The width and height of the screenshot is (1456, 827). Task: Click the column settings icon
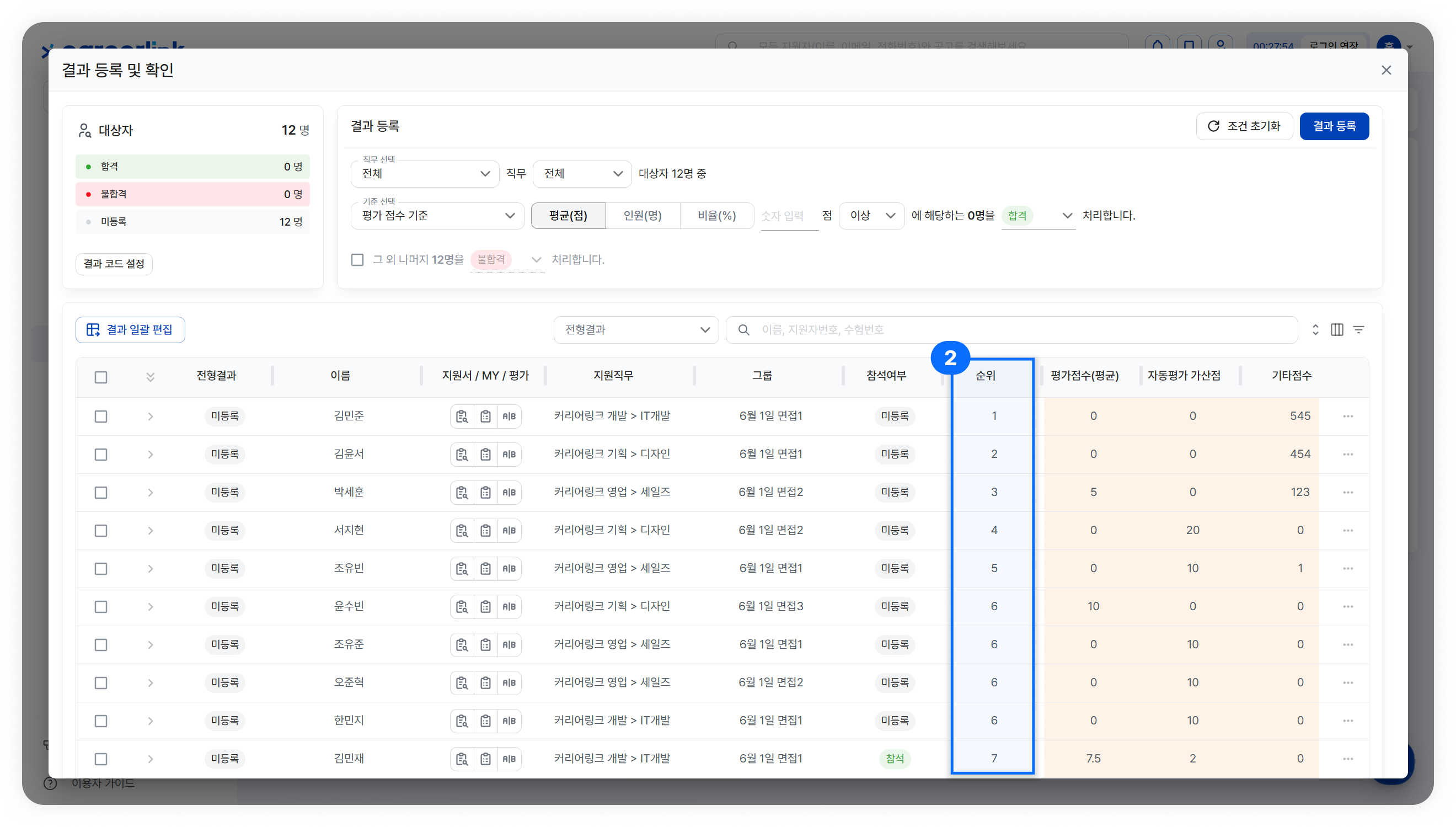coord(1337,330)
